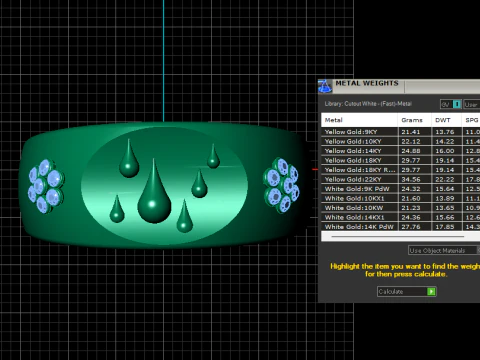Toggle Use Object Materials option

point(443,250)
